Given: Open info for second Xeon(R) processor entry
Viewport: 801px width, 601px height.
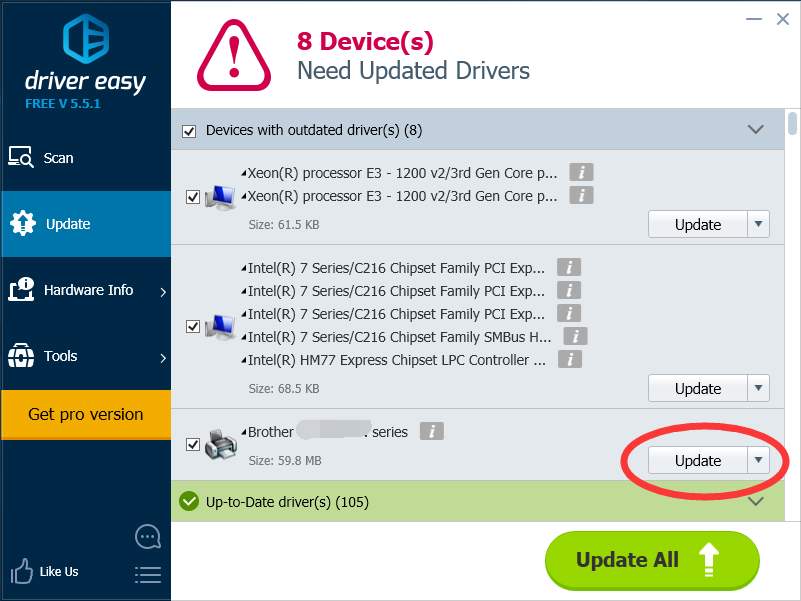Looking at the screenshot, I should tap(581, 195).
